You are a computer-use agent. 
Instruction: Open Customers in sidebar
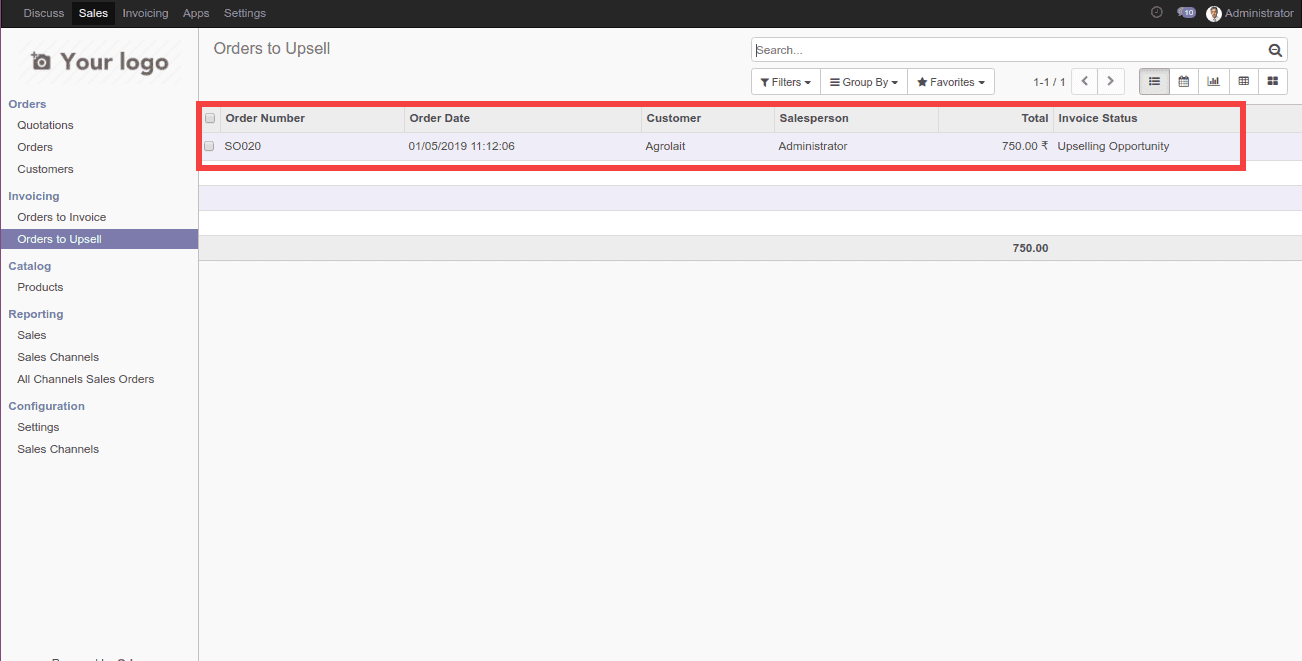point(45,169)
